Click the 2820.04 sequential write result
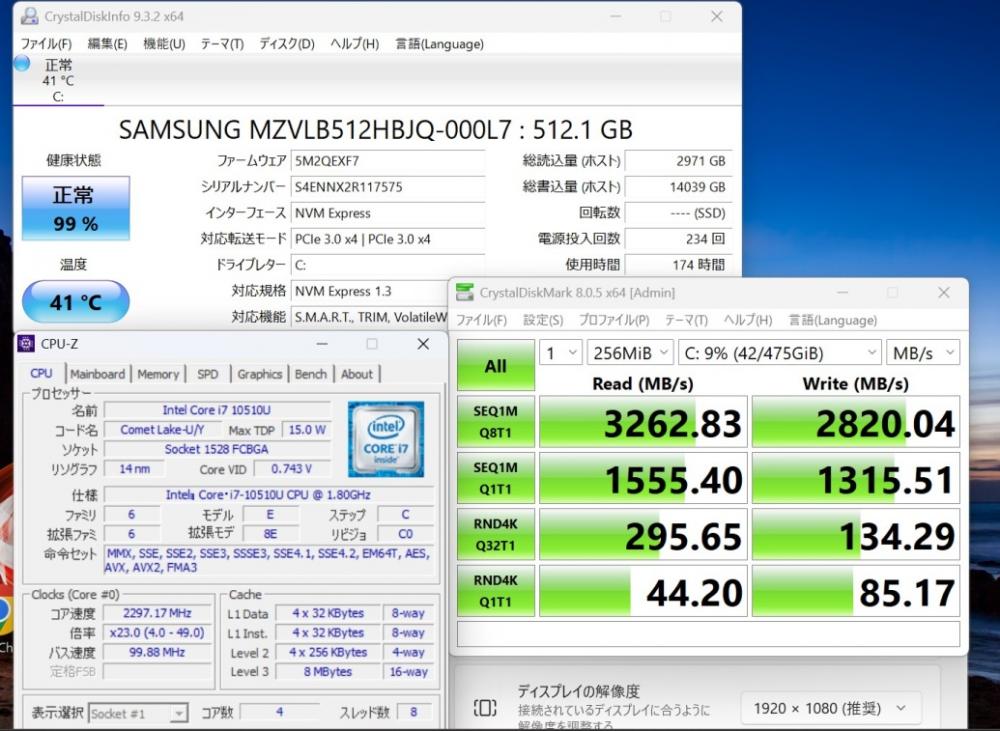Viewport: 1000px width, 731px height. 856,422
